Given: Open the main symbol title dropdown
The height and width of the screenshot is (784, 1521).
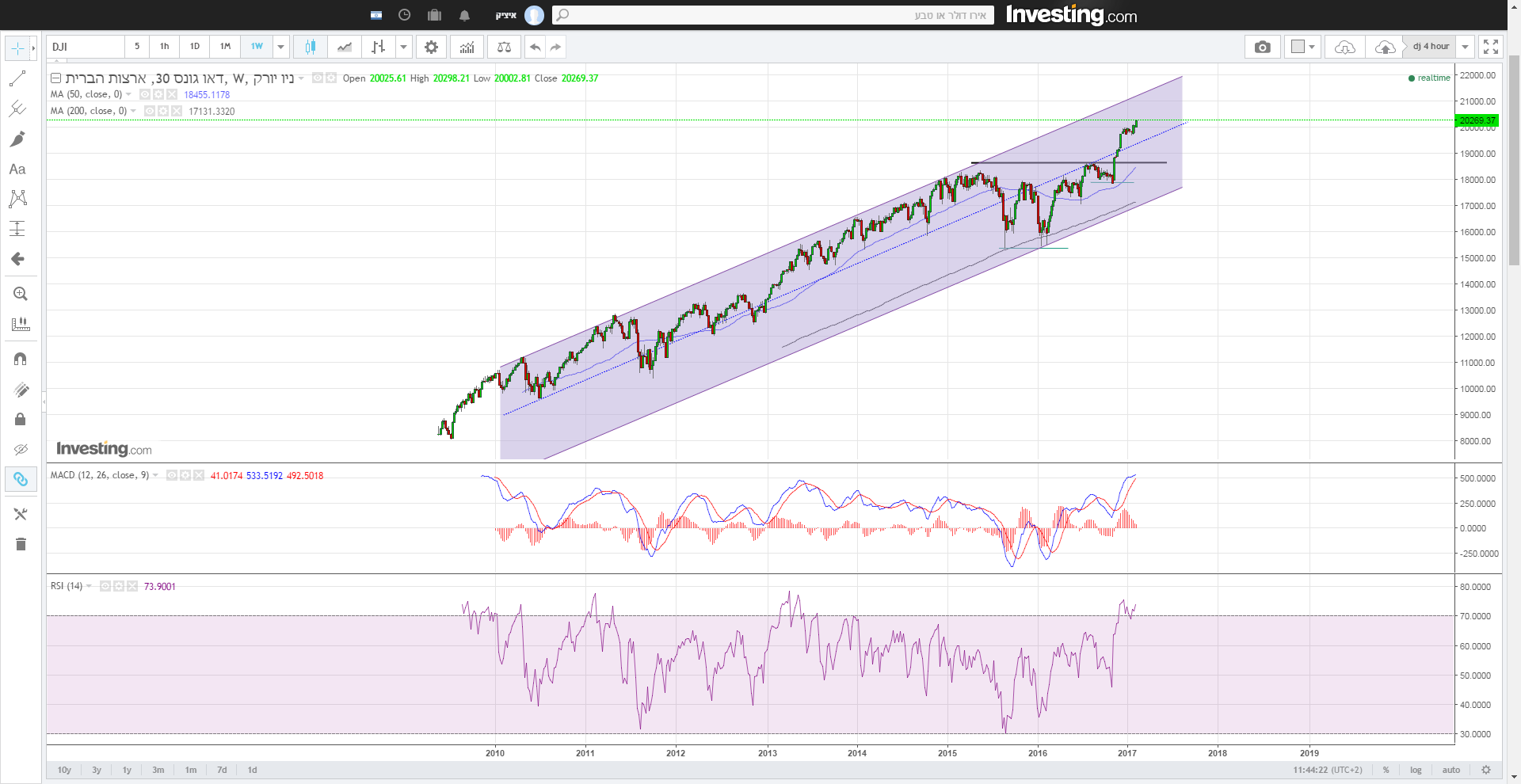Looking at the screenshot, I should [301, 78].
